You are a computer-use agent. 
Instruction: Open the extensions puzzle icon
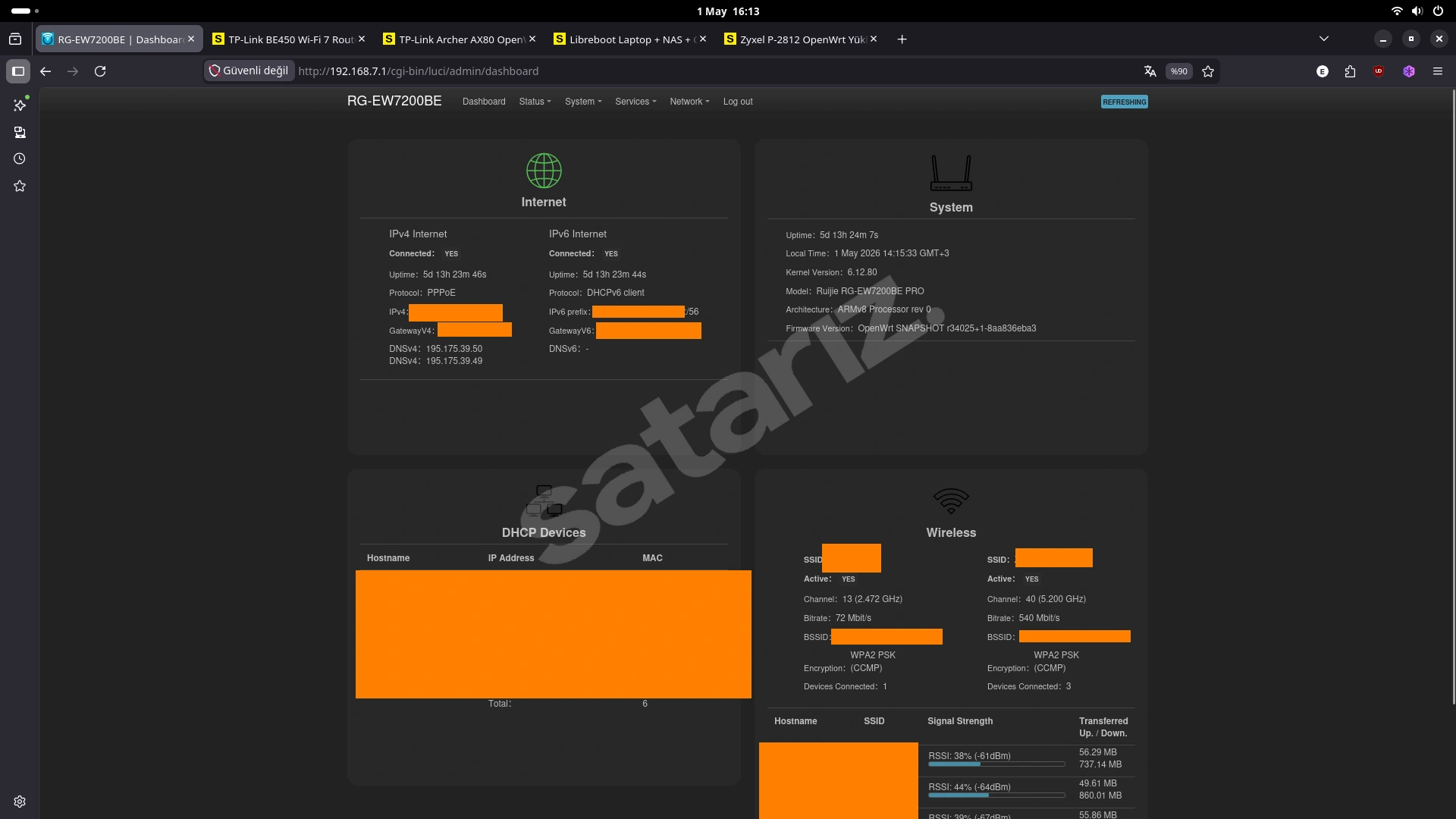coord(1350,71)
